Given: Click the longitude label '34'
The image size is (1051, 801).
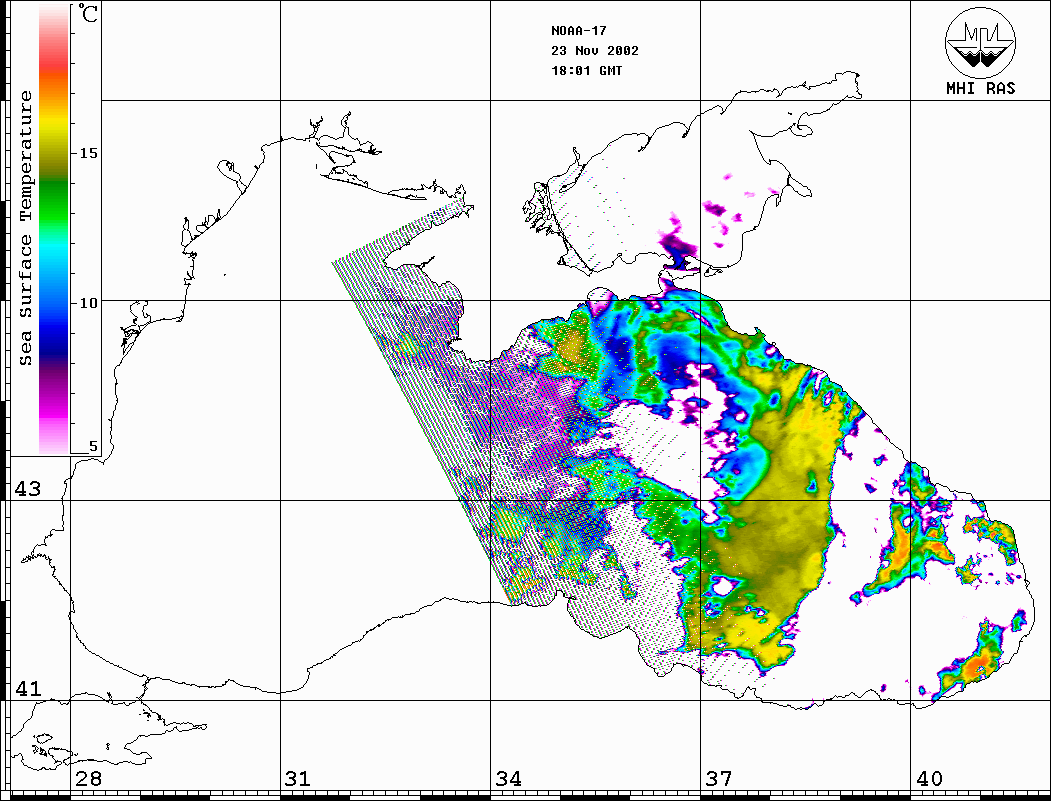Looking at the screenshot, I should coord(508,779).
